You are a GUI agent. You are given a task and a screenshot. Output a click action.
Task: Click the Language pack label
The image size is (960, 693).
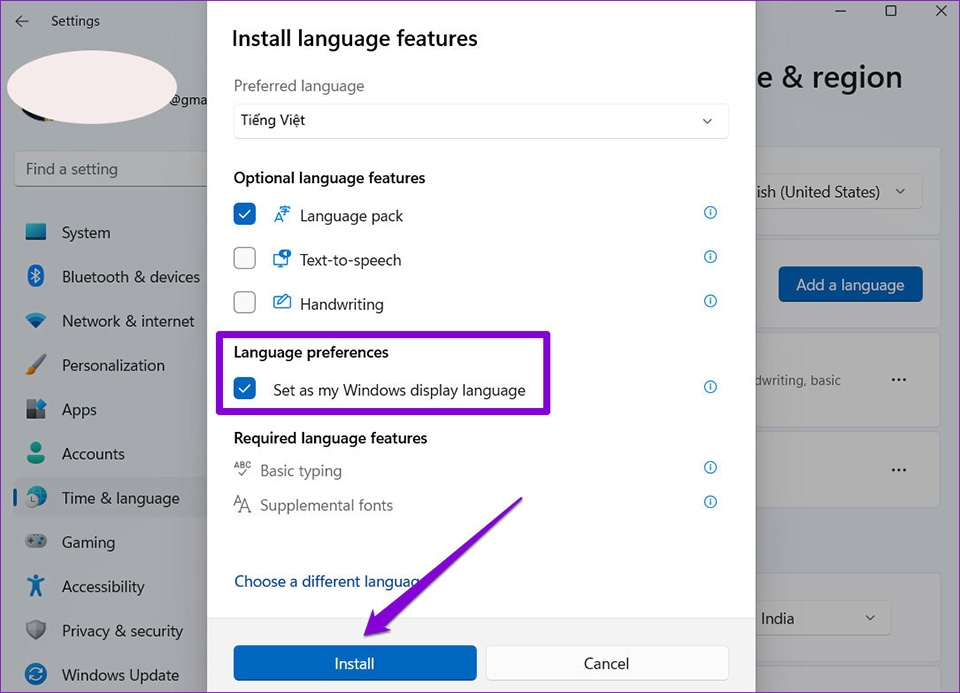point(351,215)
